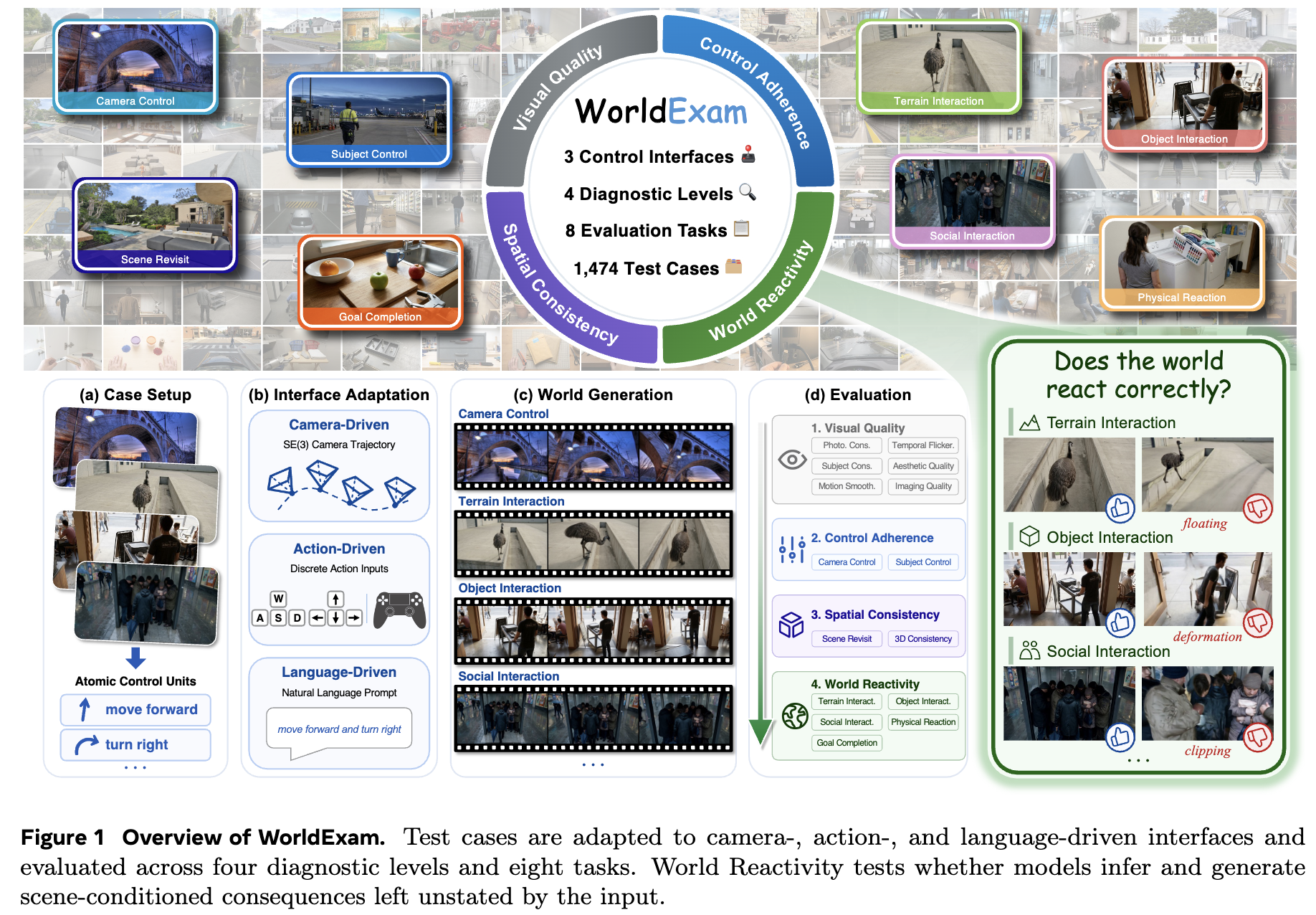1316x915 pixels.
Task: Click the Temporal Flicker. tag
Action: pos(923,445)
